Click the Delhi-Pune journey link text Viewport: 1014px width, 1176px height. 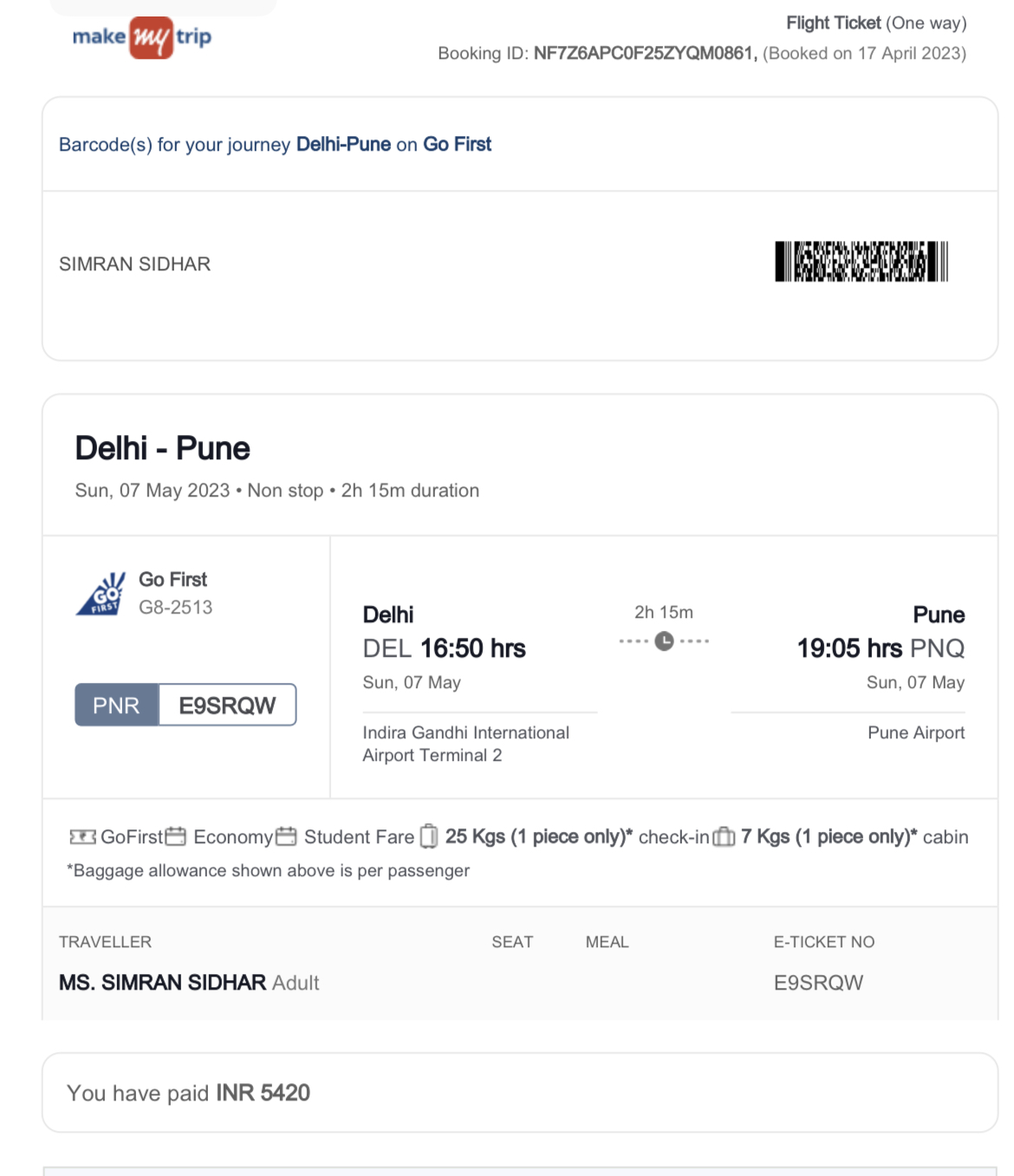(343, 145)
